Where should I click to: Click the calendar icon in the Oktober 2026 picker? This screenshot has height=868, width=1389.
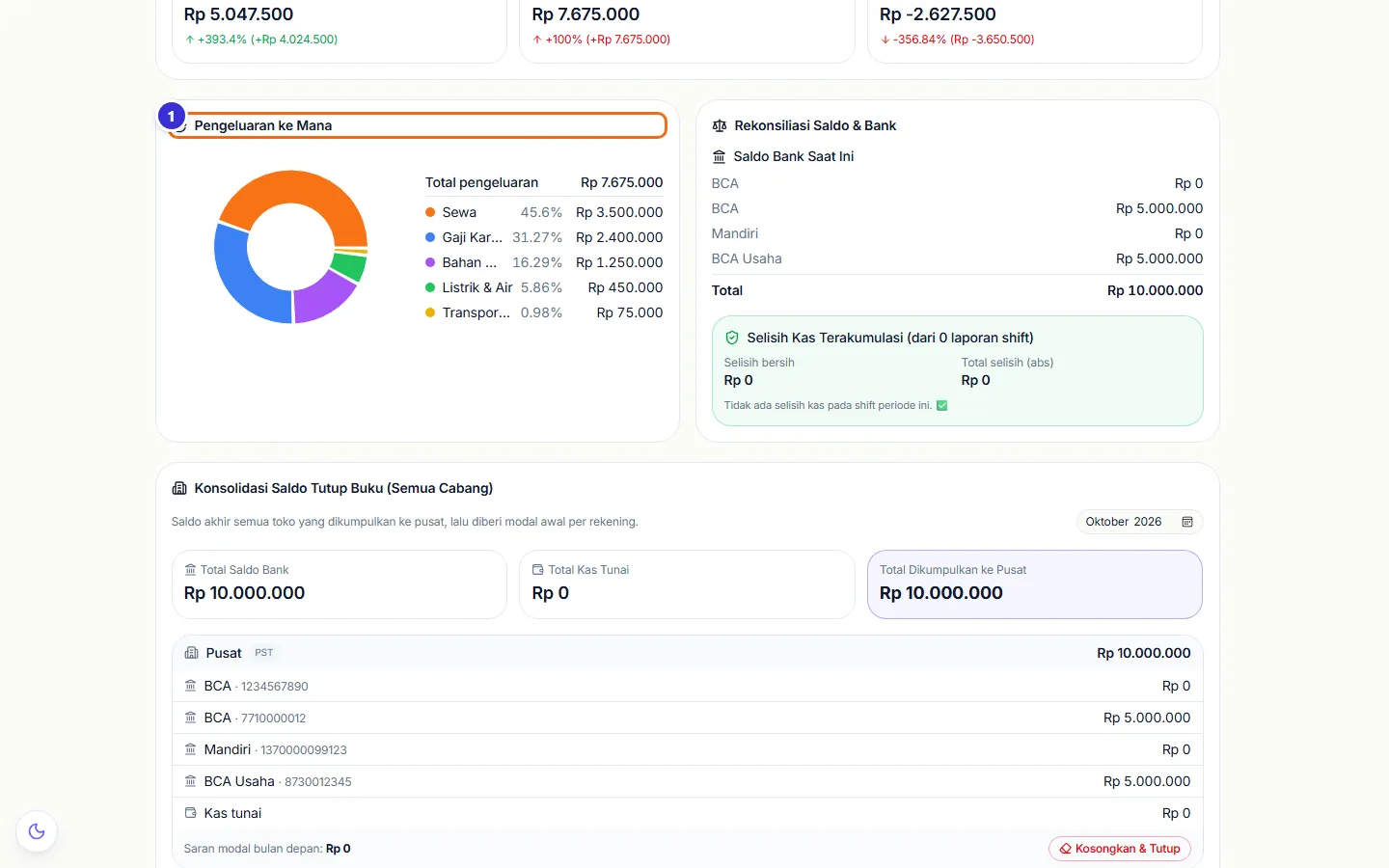[1187, 522]
